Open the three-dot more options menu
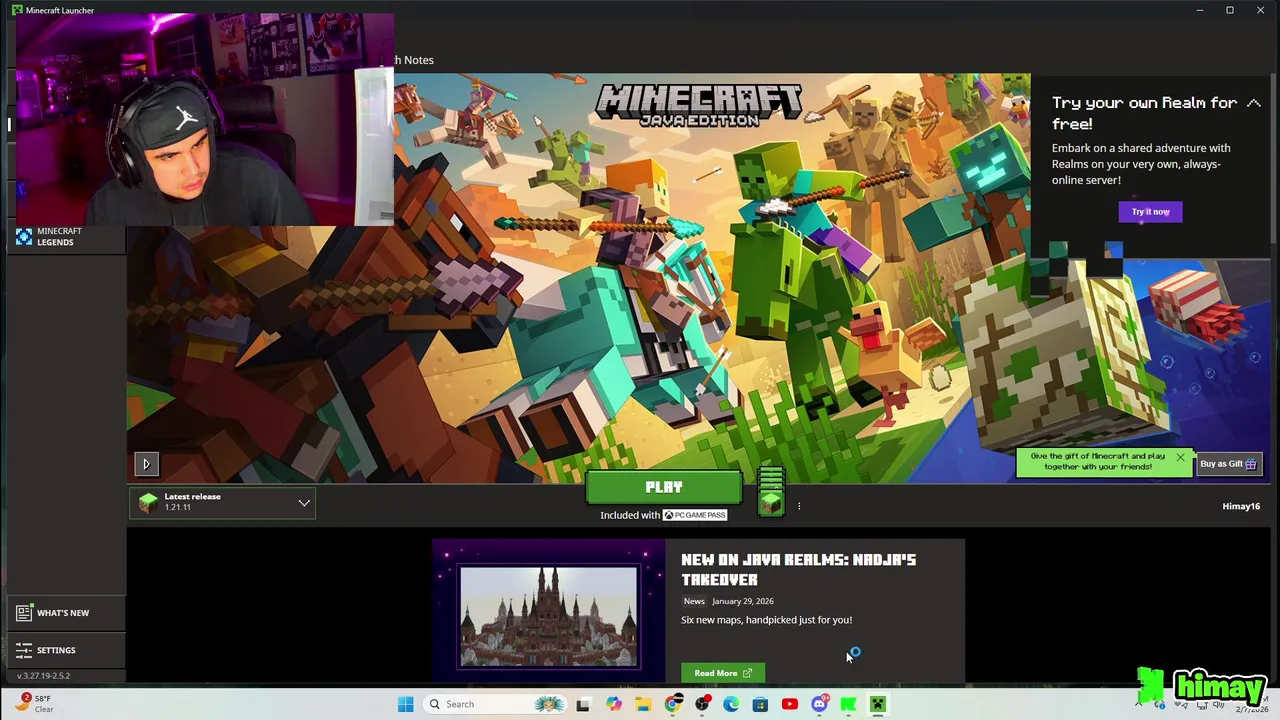The width and height of the screenshot is (1280, 720). click(799, 506)
